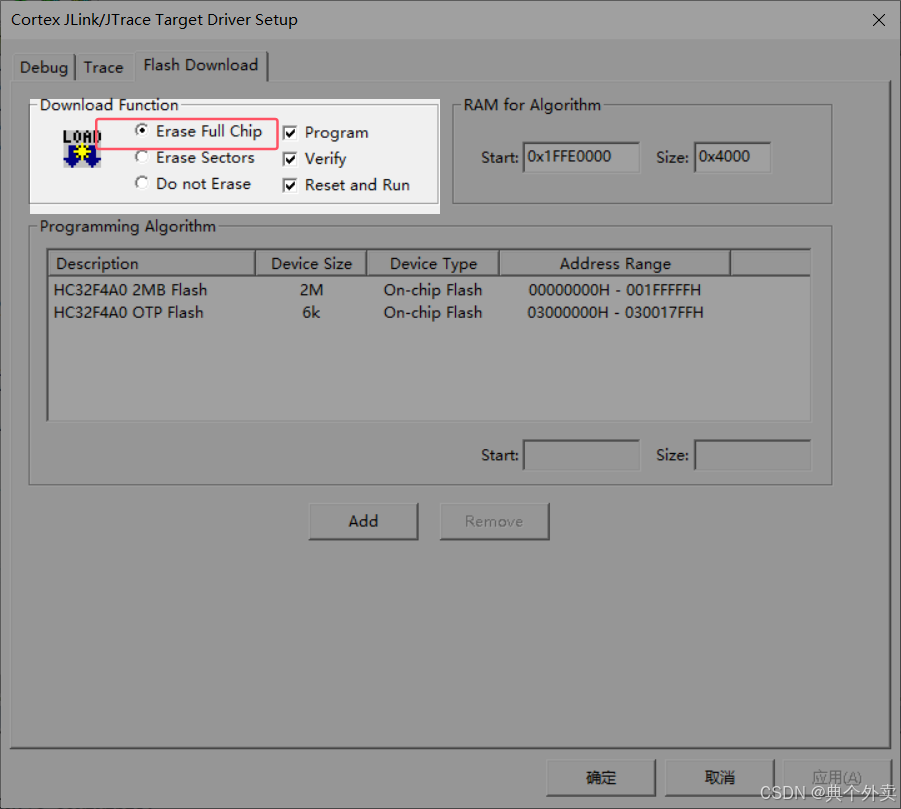The image size is (901, 809).
Task: Disable Reset and Run after download
Action: [289, 184]
